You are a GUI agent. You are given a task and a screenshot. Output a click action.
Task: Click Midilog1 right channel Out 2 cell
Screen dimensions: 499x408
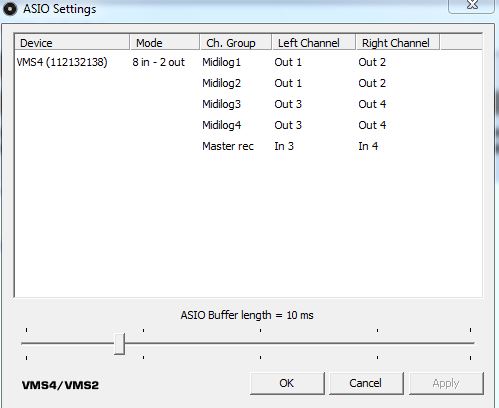pos(372,62)
